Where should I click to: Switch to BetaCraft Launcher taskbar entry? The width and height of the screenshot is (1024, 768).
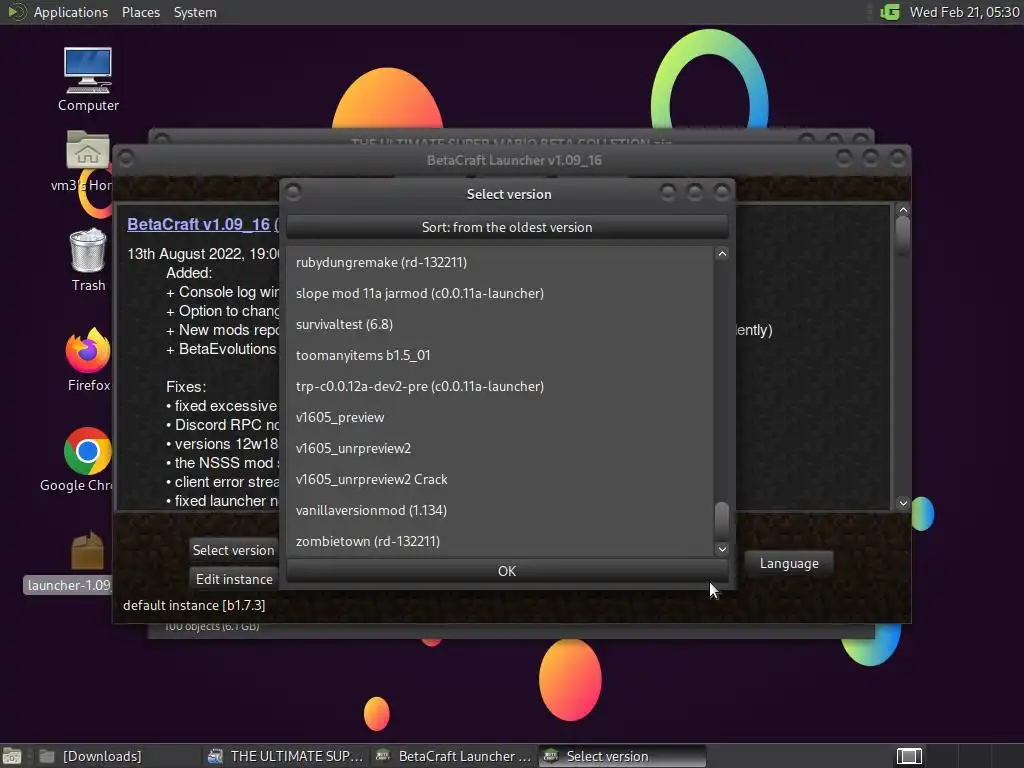click(x=454, y=756)
